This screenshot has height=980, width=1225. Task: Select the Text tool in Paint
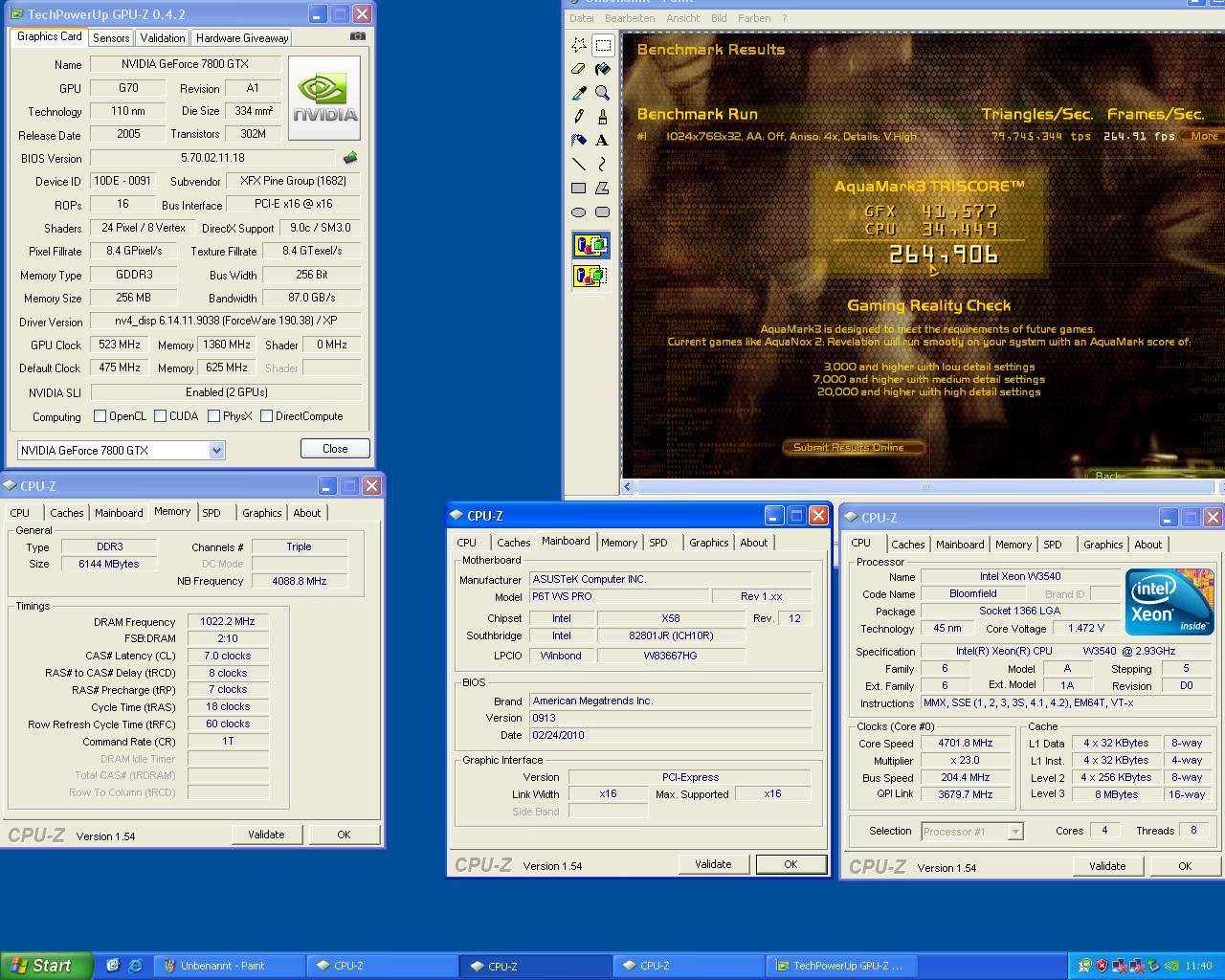603,141
